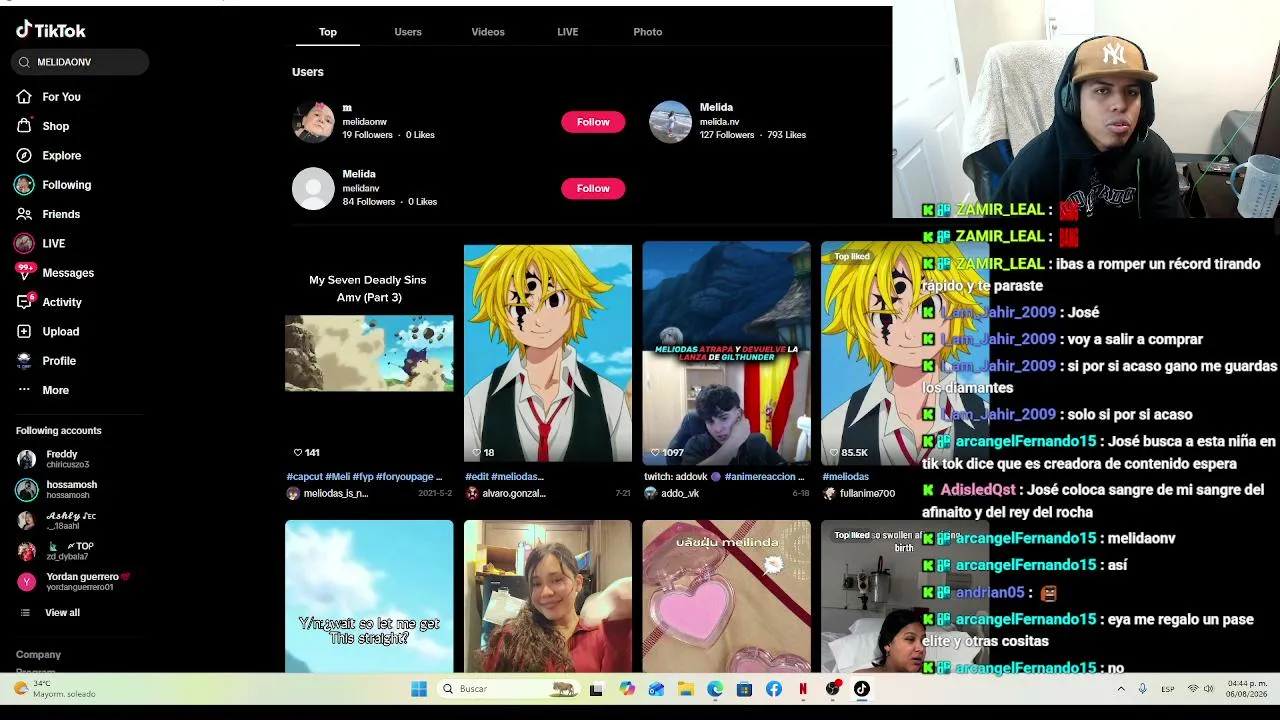This screenshot has width=1280, height=720.
Task: Open the video of woman in red top
Action: (x=548, y=597)
